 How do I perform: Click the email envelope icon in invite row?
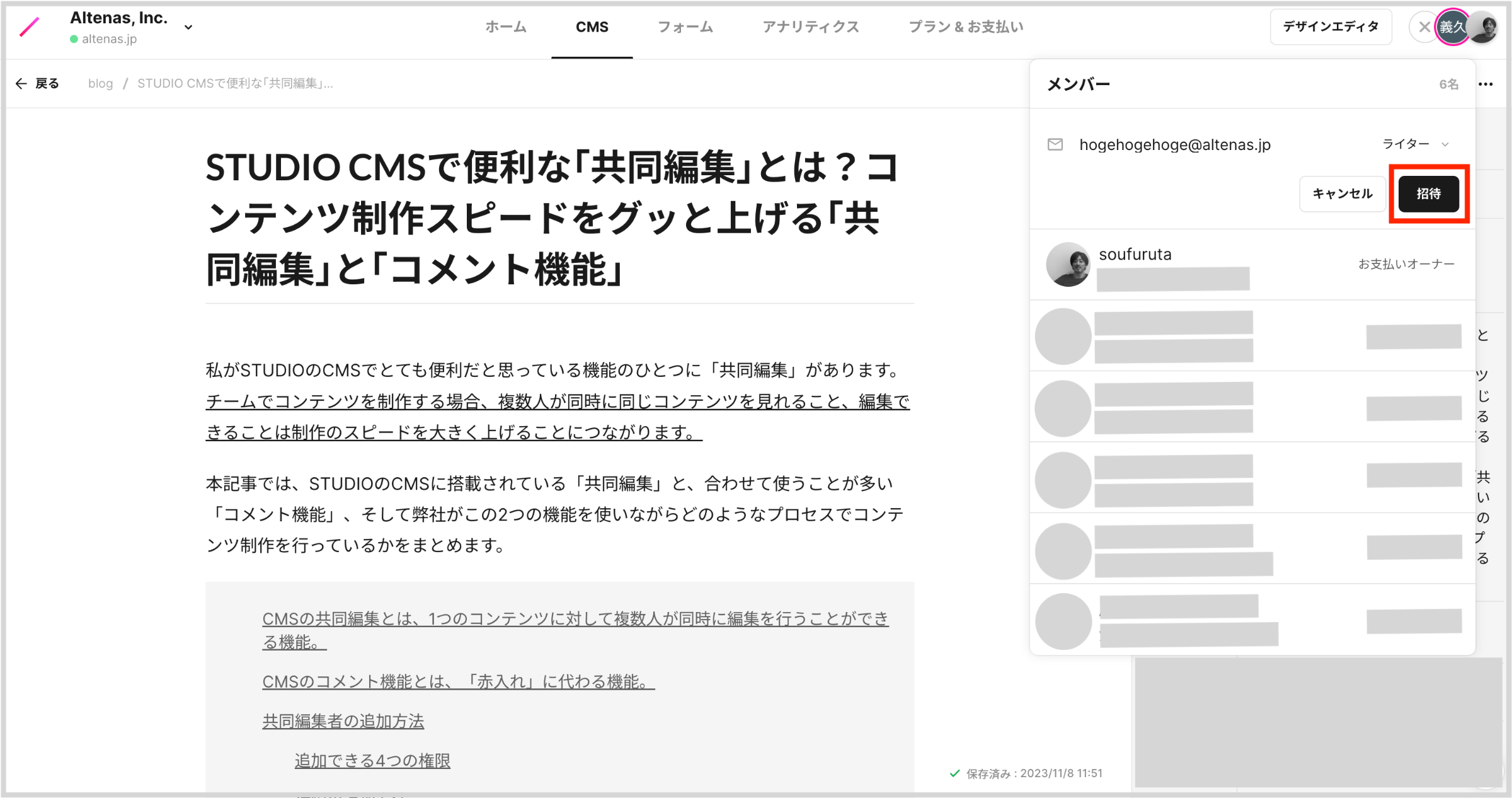(x=1055, y=144)
